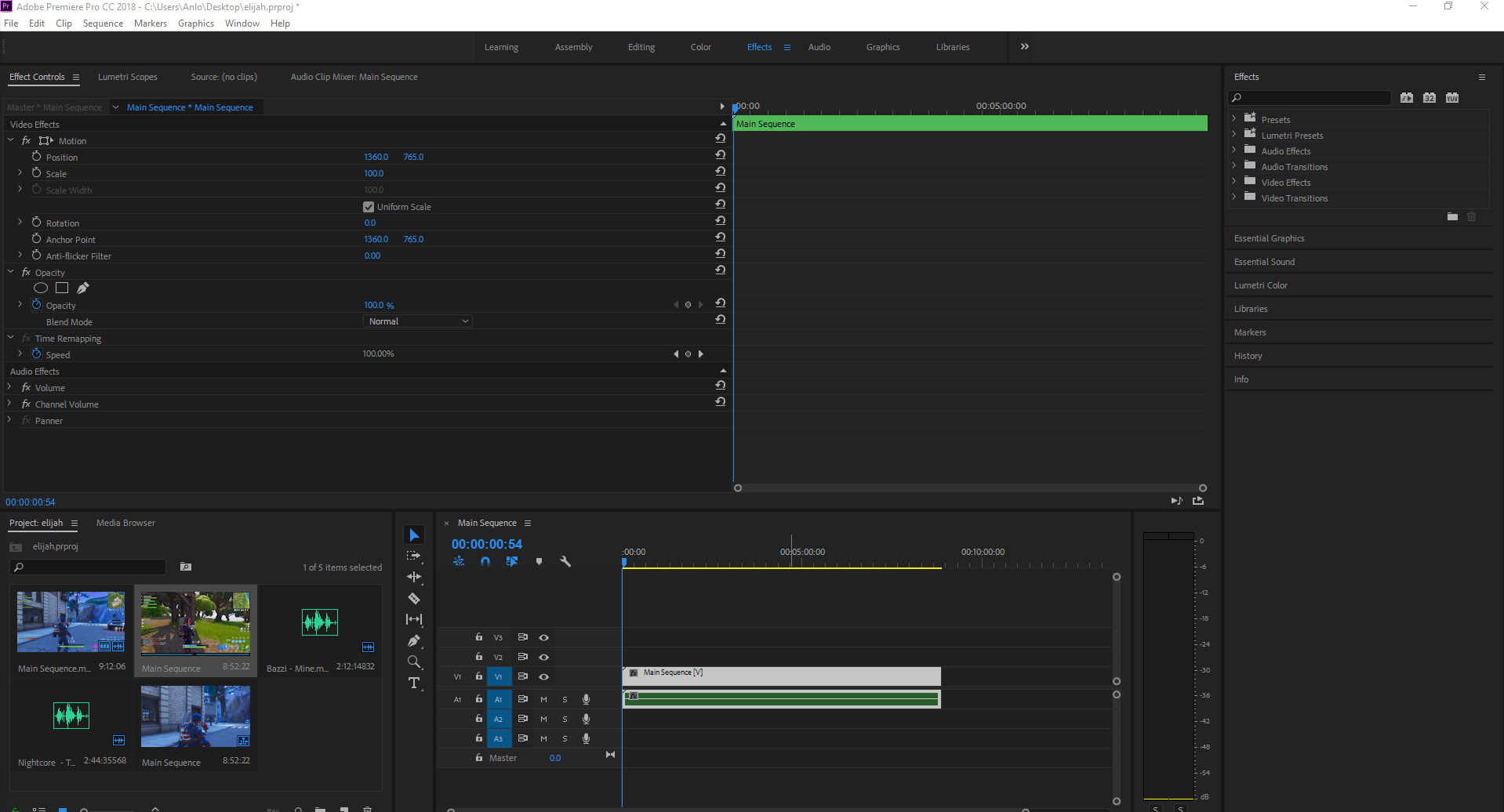Open Essential Graphics panel
This screenshot has width=1504, height=812.
click(1270, 238)
